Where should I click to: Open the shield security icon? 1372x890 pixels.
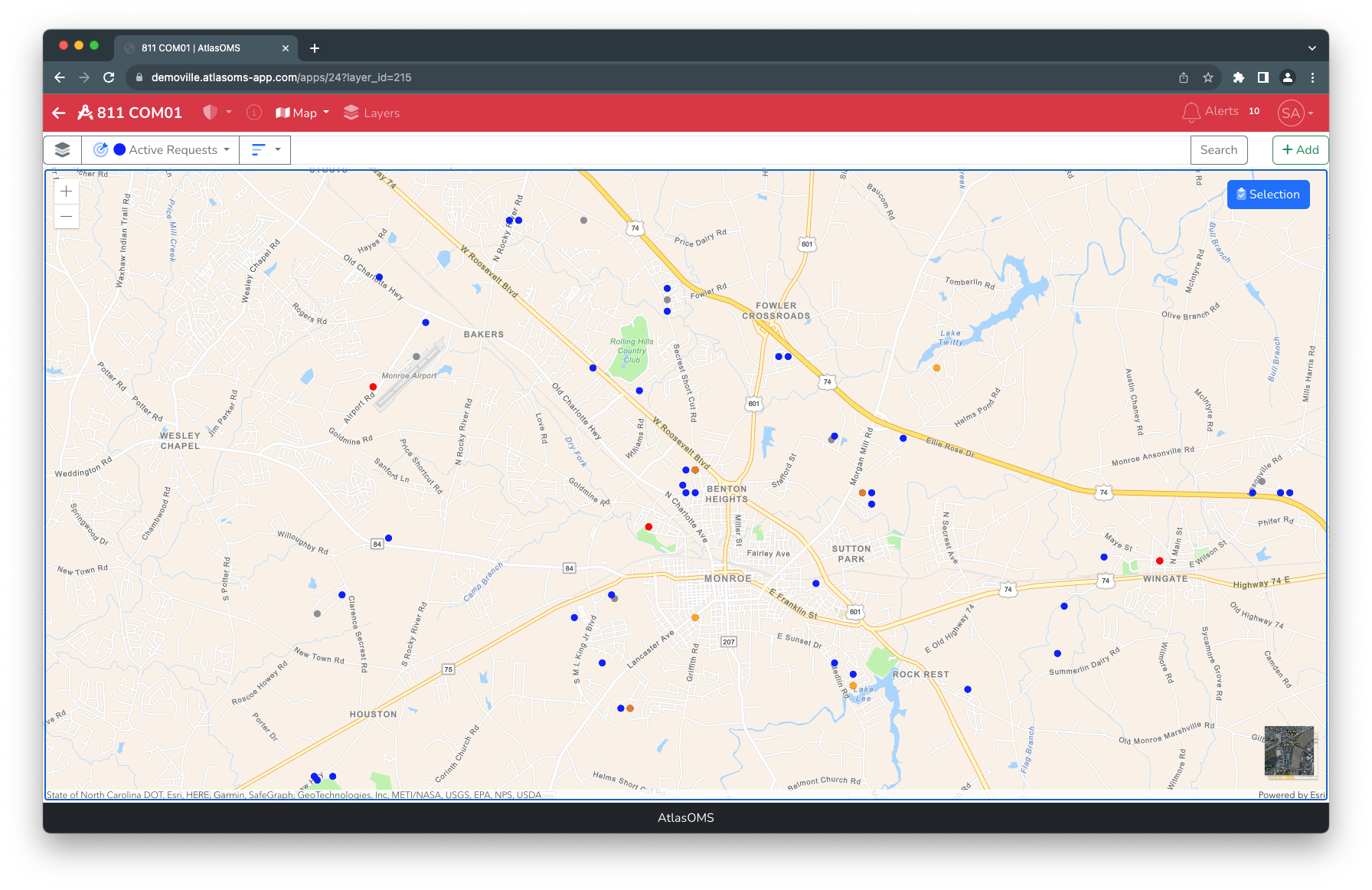click(x=210, y=113)
